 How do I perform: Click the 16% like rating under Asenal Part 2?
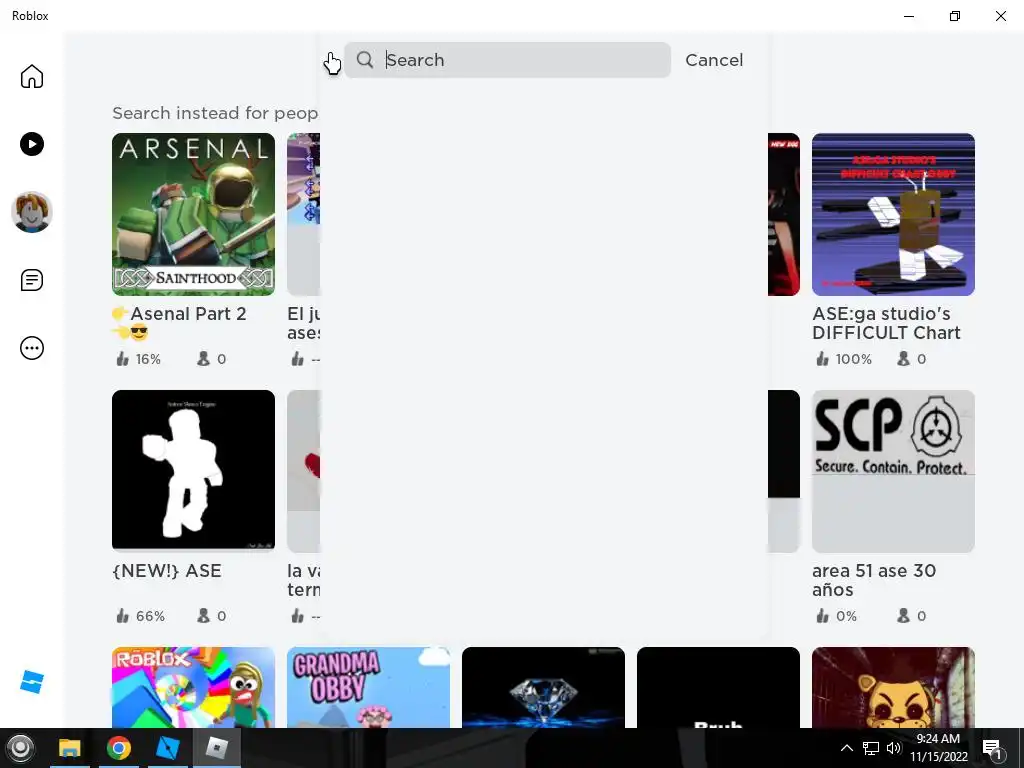(148, 359)
